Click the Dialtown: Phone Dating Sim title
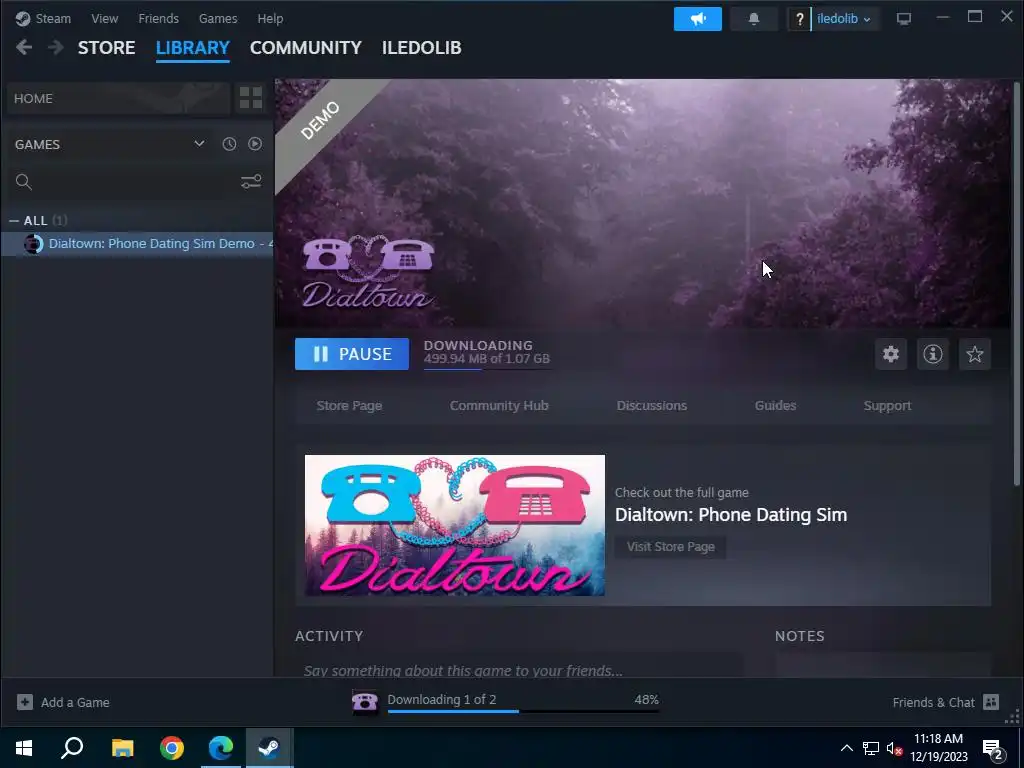 point(731,515)
